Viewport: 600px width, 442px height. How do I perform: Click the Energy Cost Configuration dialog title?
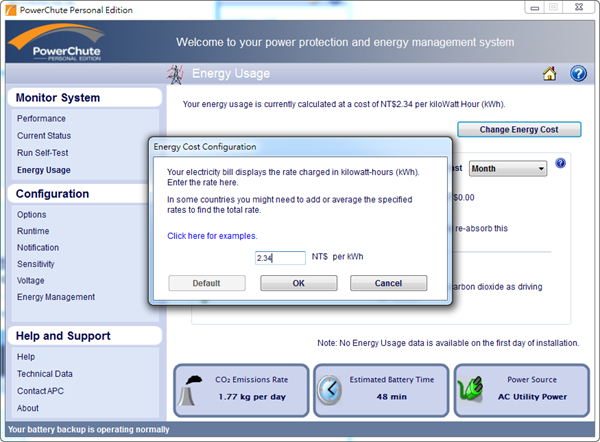point(205,147)
